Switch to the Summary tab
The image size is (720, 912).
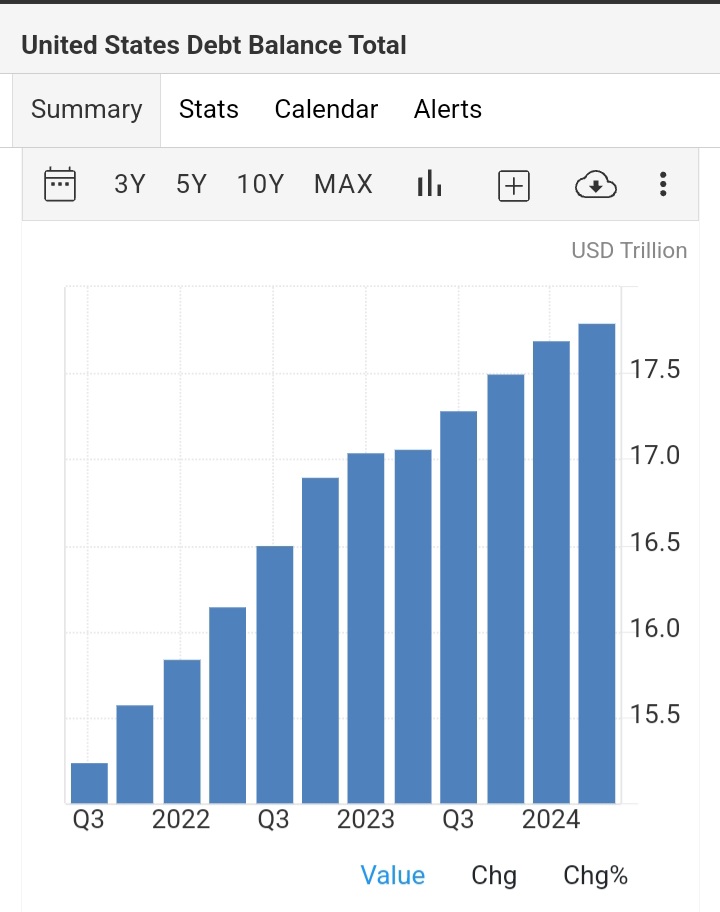click(x=87, y=110)
